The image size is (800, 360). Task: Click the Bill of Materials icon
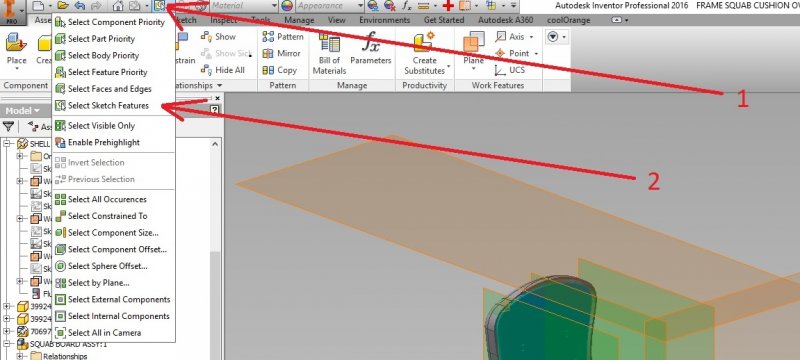click(329, 53)
